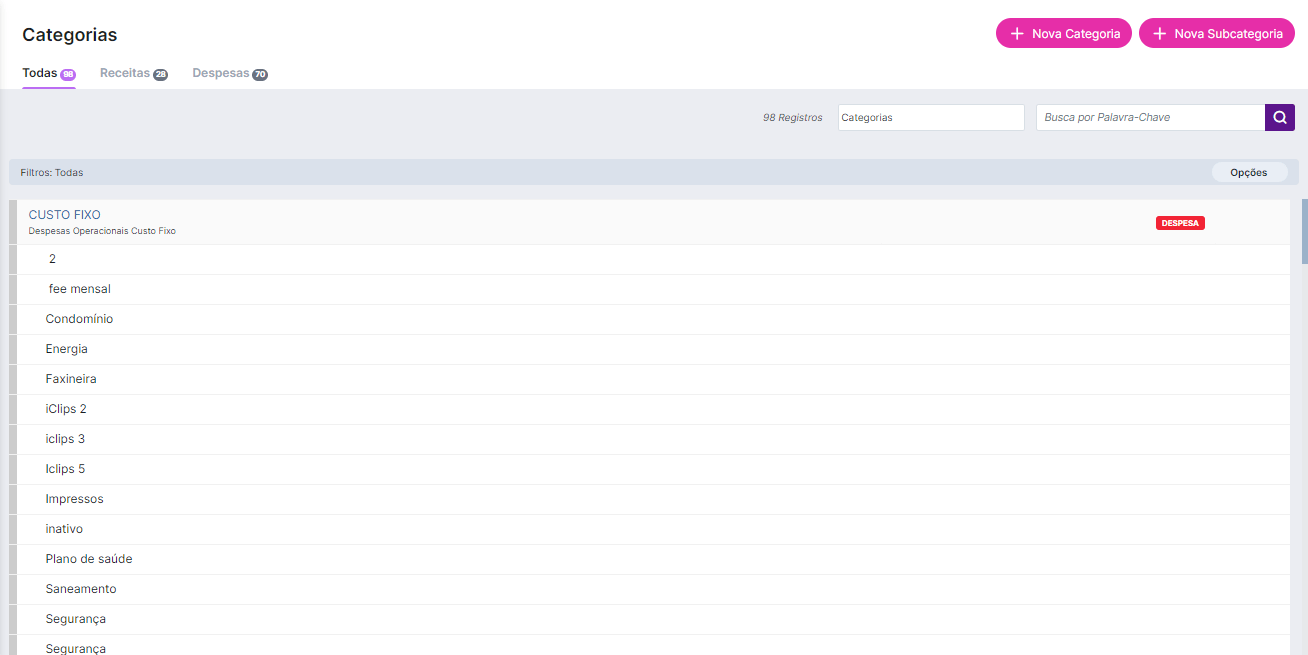Image resolution: width=1308 pixels, height=655 pixels.
Task: Click the drag handle next to Energia
Action: 11,348
